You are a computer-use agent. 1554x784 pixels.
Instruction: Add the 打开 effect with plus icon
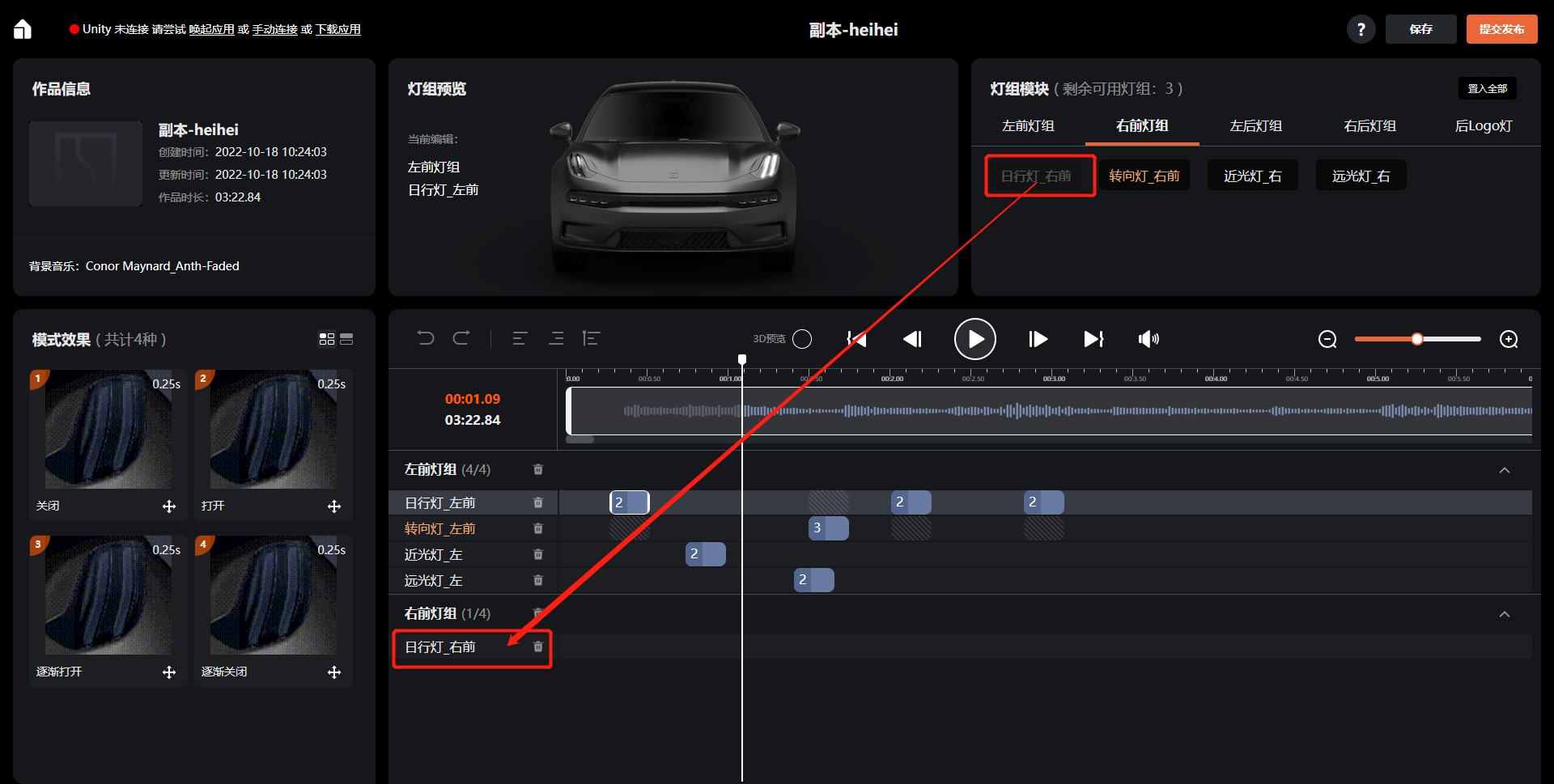coord(334,506)
